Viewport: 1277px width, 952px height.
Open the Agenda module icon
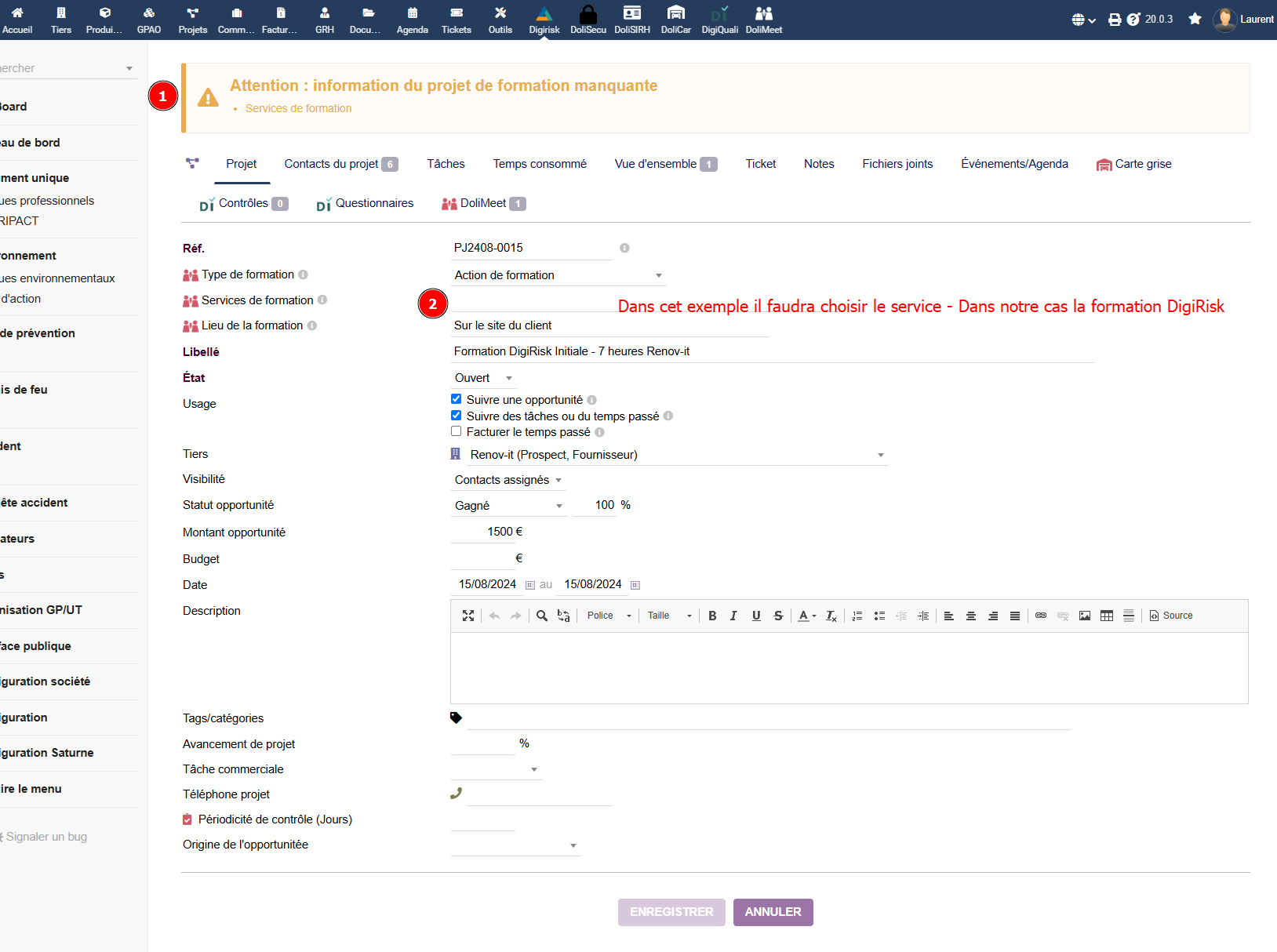pyautogui.click(x=413, y=13)
